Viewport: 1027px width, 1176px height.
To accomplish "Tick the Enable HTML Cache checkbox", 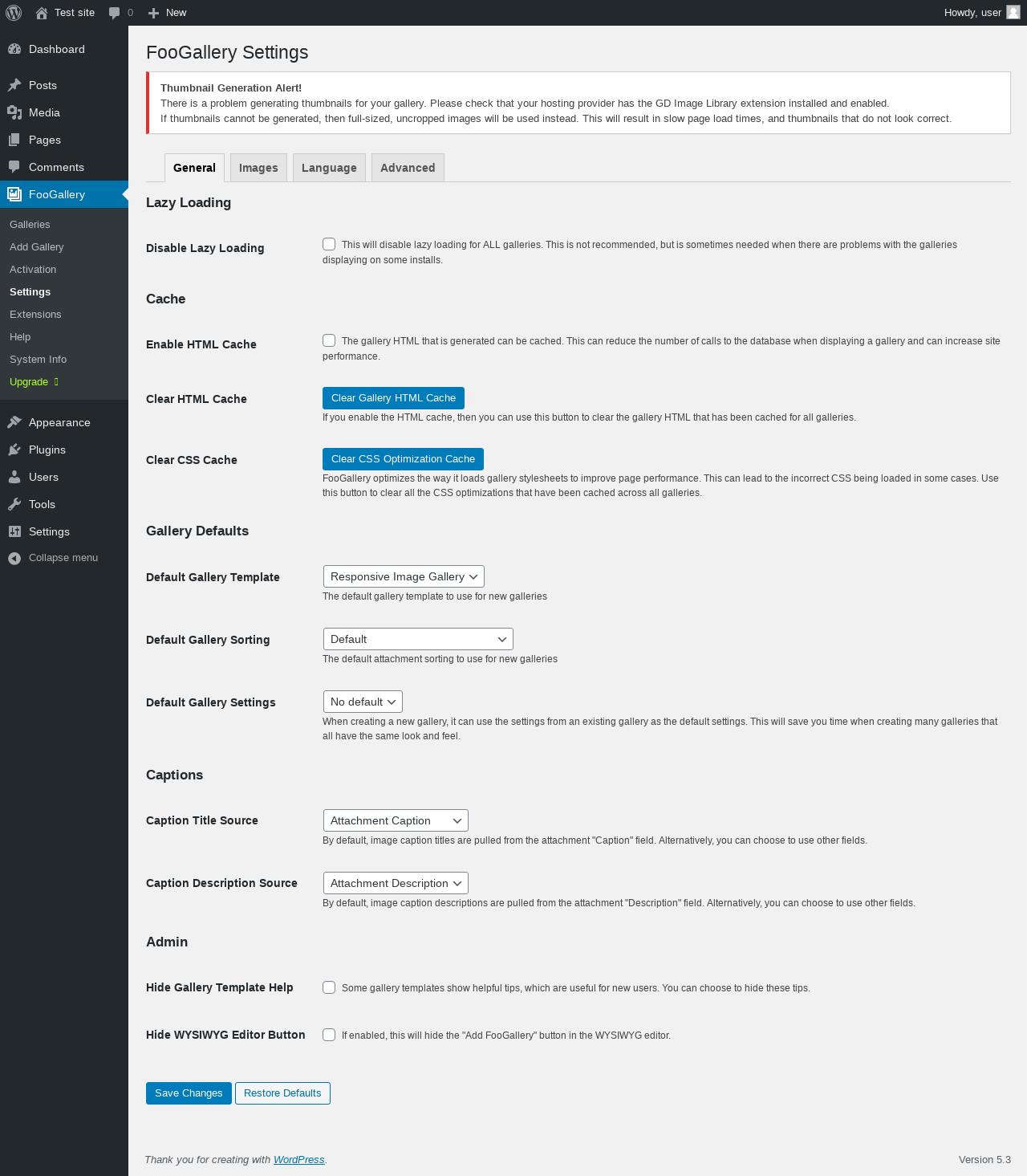I will point(329,340).
